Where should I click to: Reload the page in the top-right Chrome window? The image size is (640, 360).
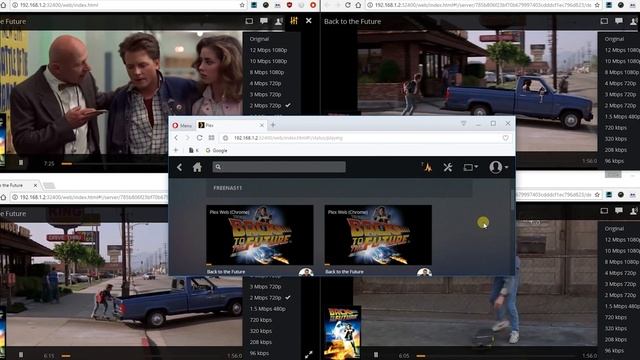pyautogui.click(x=348, y=5)
